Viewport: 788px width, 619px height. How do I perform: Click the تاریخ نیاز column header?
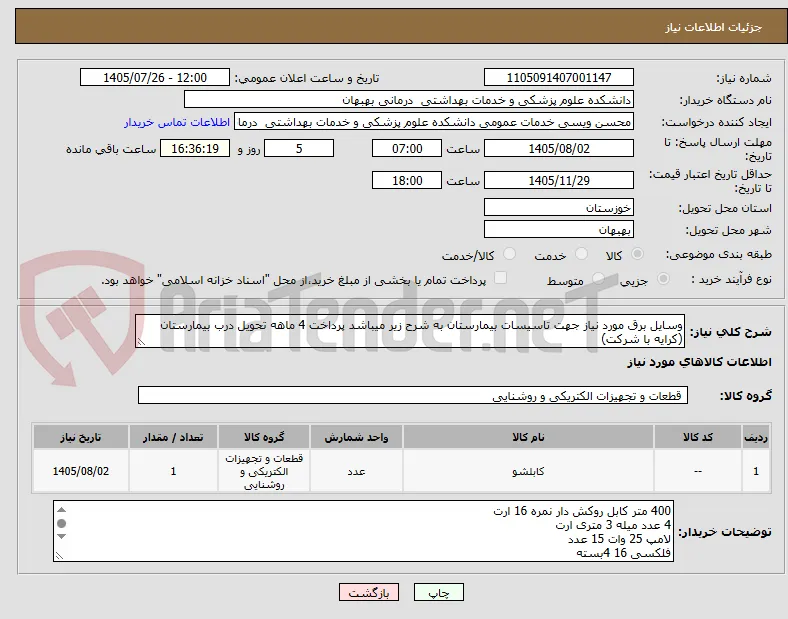81,437
